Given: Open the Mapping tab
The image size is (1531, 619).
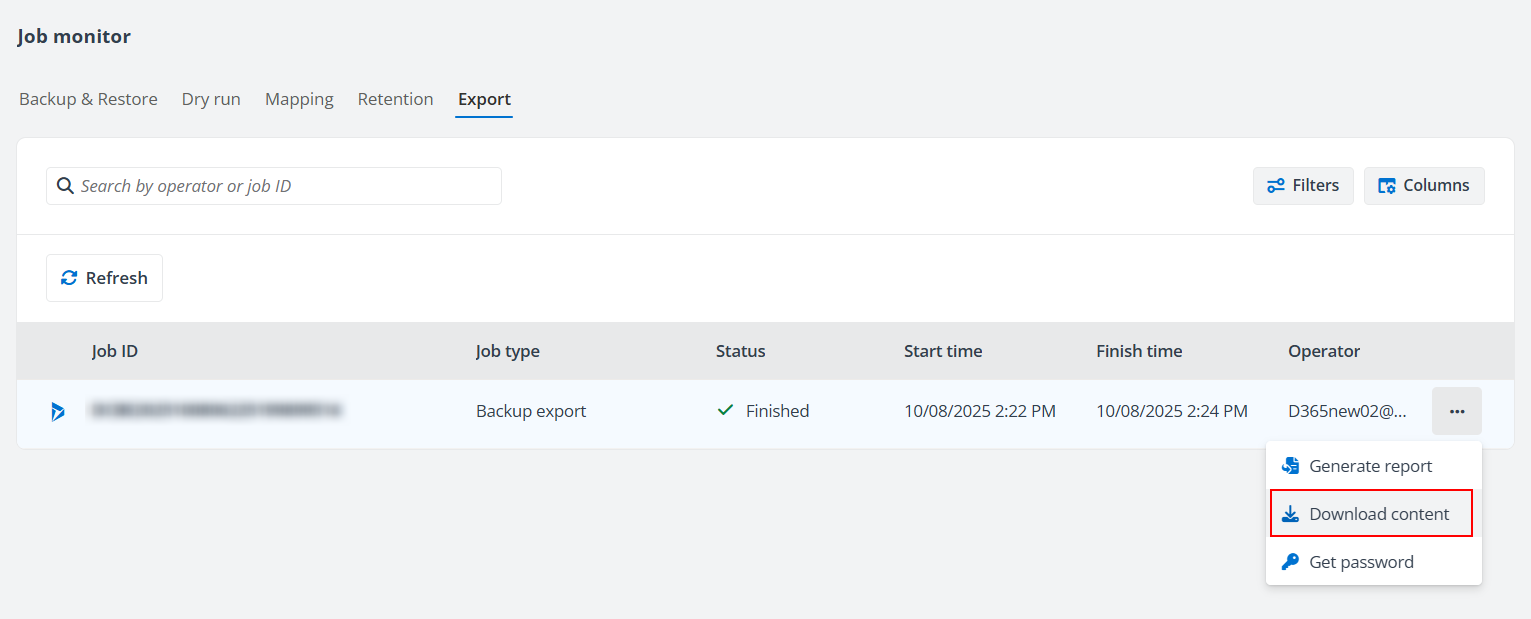Looking at the screenshot, I should tap(299, 99).
